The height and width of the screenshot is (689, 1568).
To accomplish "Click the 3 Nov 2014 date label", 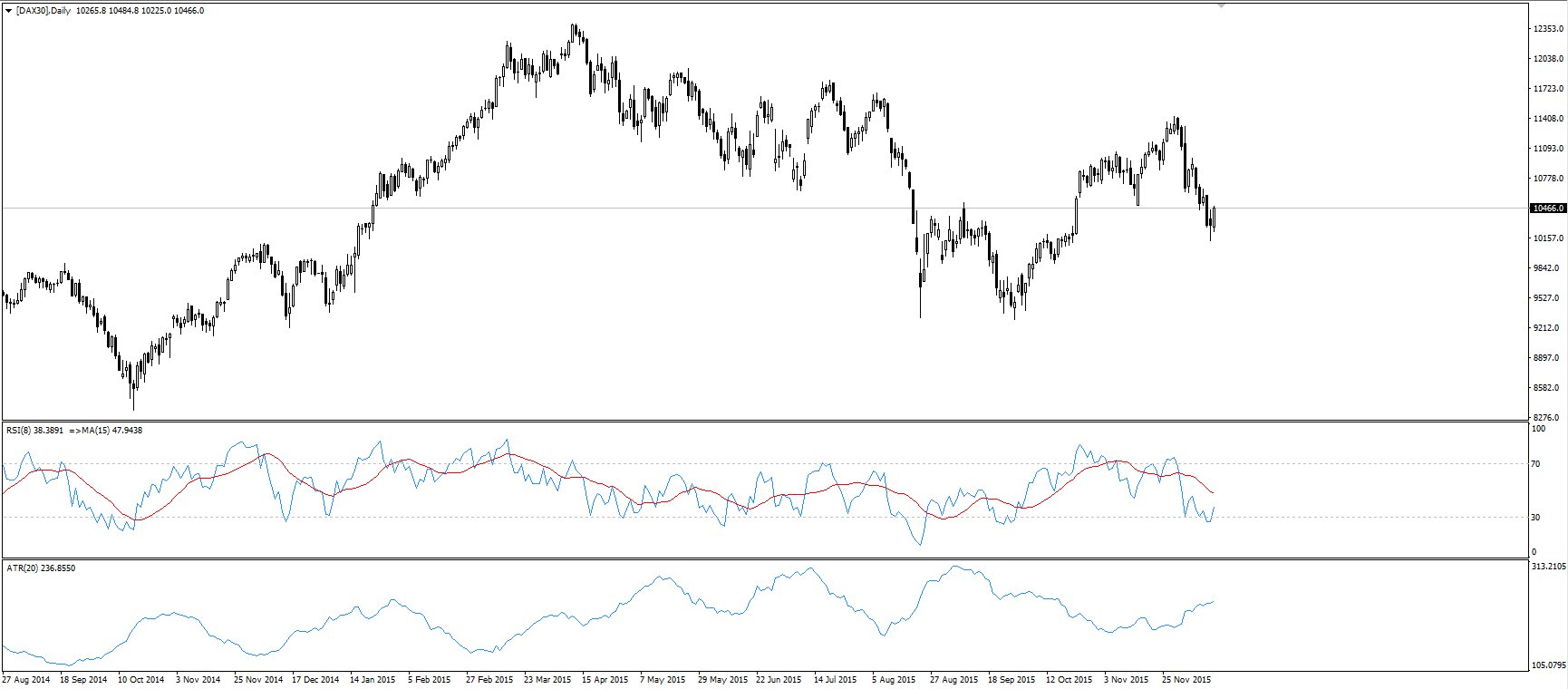I will pos(198,679).
